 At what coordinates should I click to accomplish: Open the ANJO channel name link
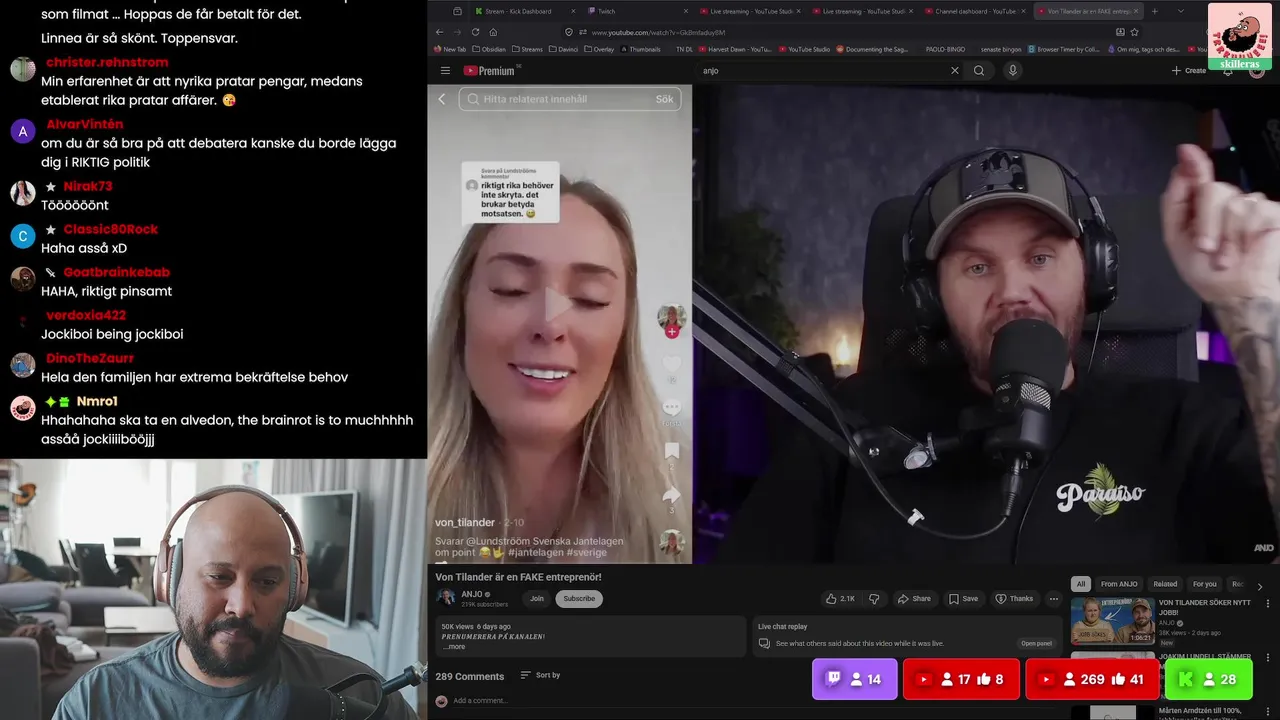click(x=472, y=594)
